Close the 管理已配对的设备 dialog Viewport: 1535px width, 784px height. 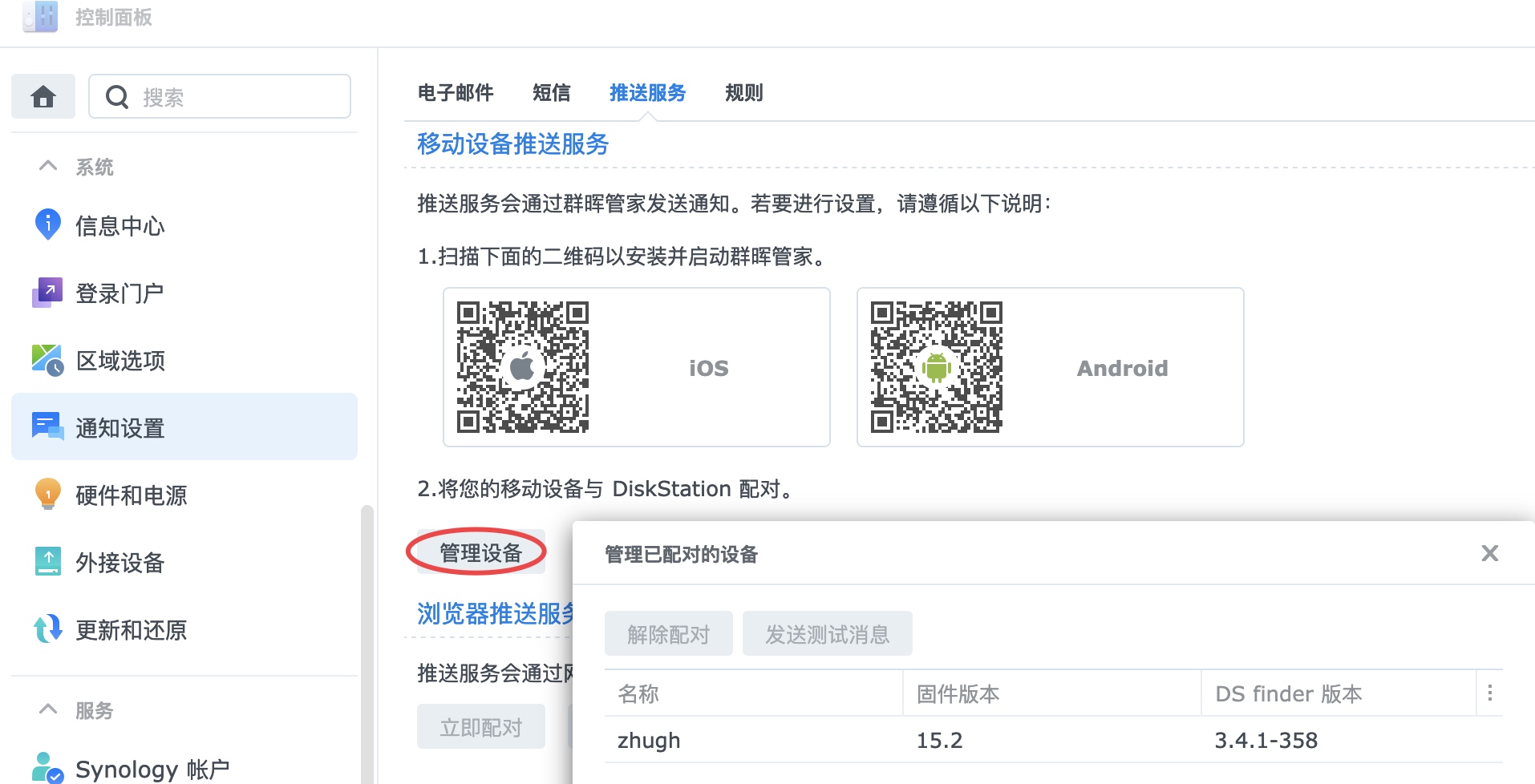1490,553
